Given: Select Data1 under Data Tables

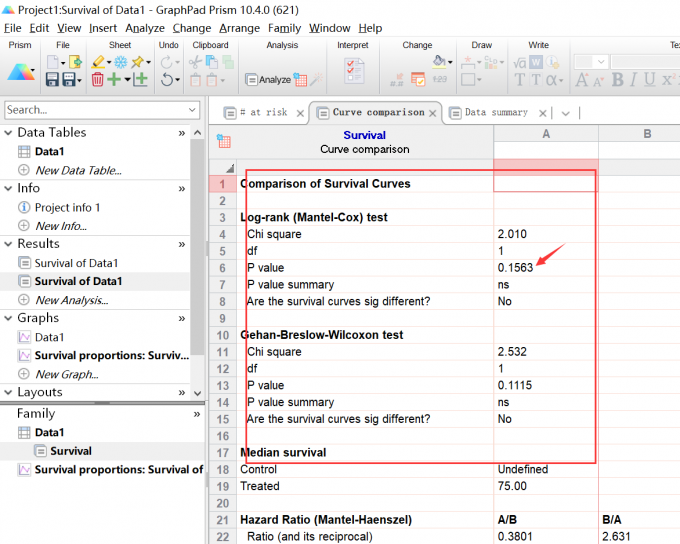Looking at the screenshot, I should click(x=49, y=151).
